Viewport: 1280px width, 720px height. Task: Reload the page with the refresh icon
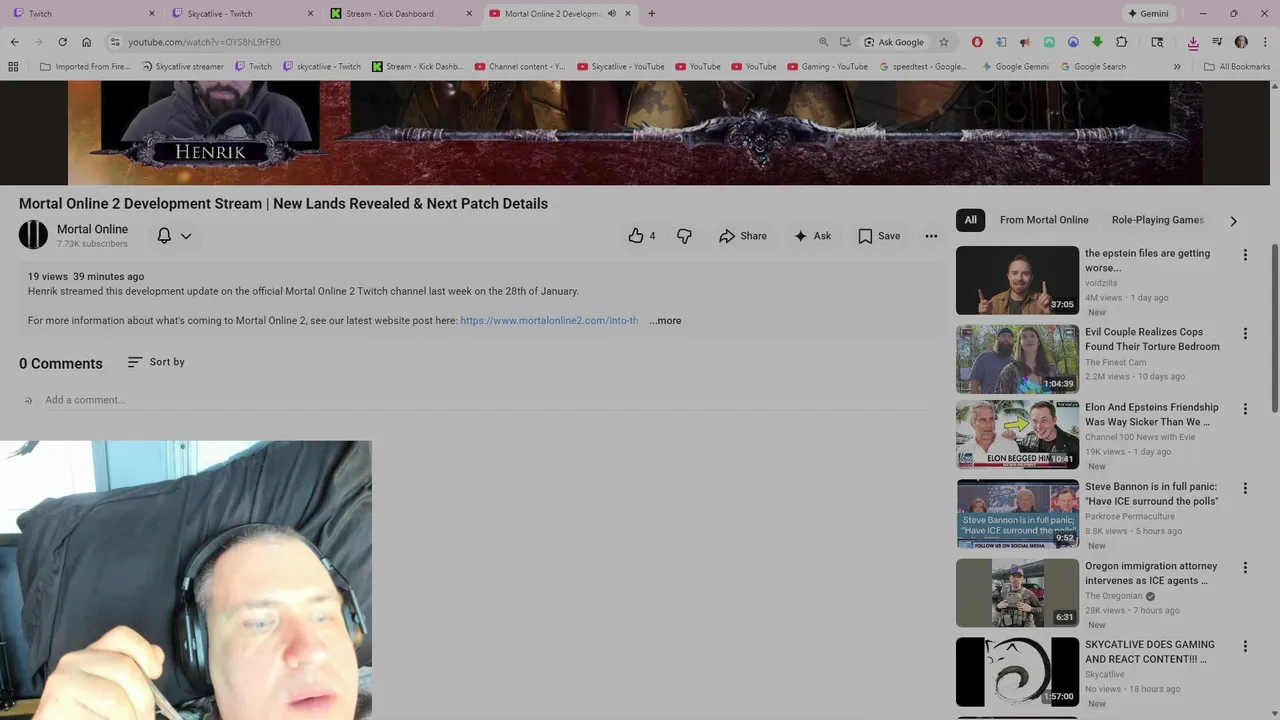(x=62, y=42)
